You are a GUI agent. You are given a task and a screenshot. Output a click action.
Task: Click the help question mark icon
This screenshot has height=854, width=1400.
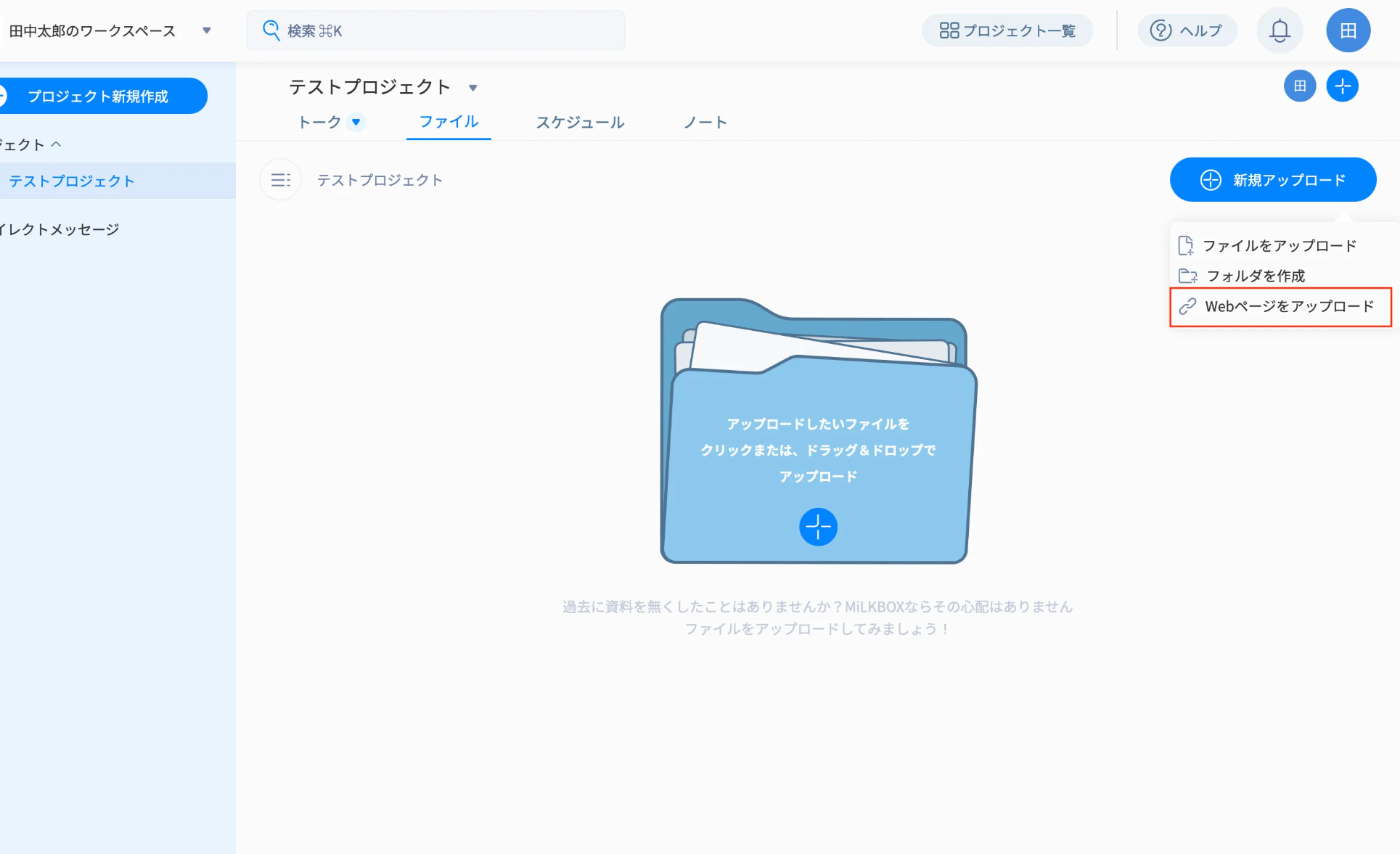pyautogui.click(x=1160, y=30)
